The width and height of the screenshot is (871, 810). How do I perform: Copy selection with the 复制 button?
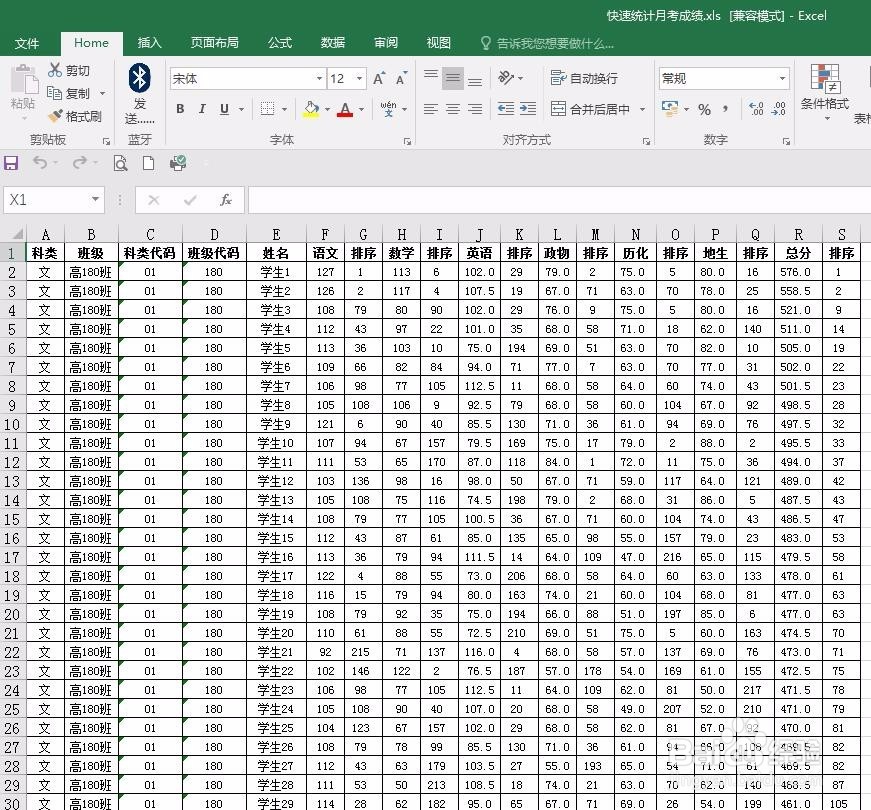(x=69, y=93)
